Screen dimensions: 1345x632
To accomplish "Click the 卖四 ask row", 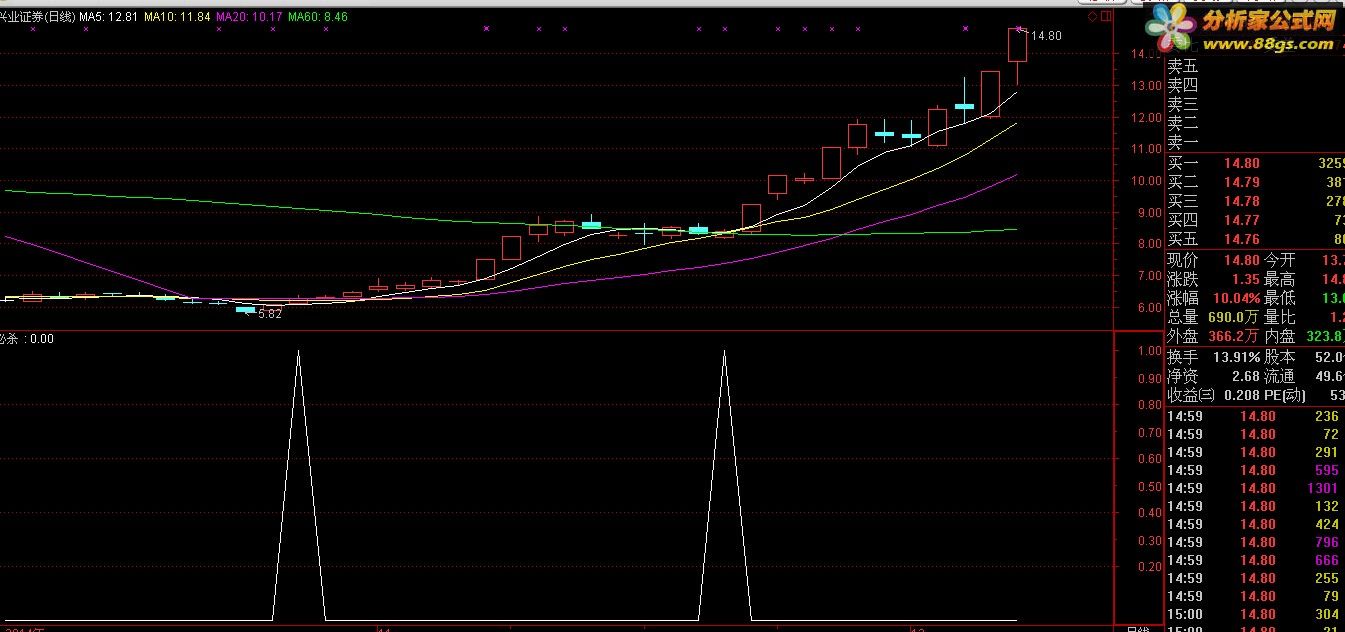I will pos(1256,85).
